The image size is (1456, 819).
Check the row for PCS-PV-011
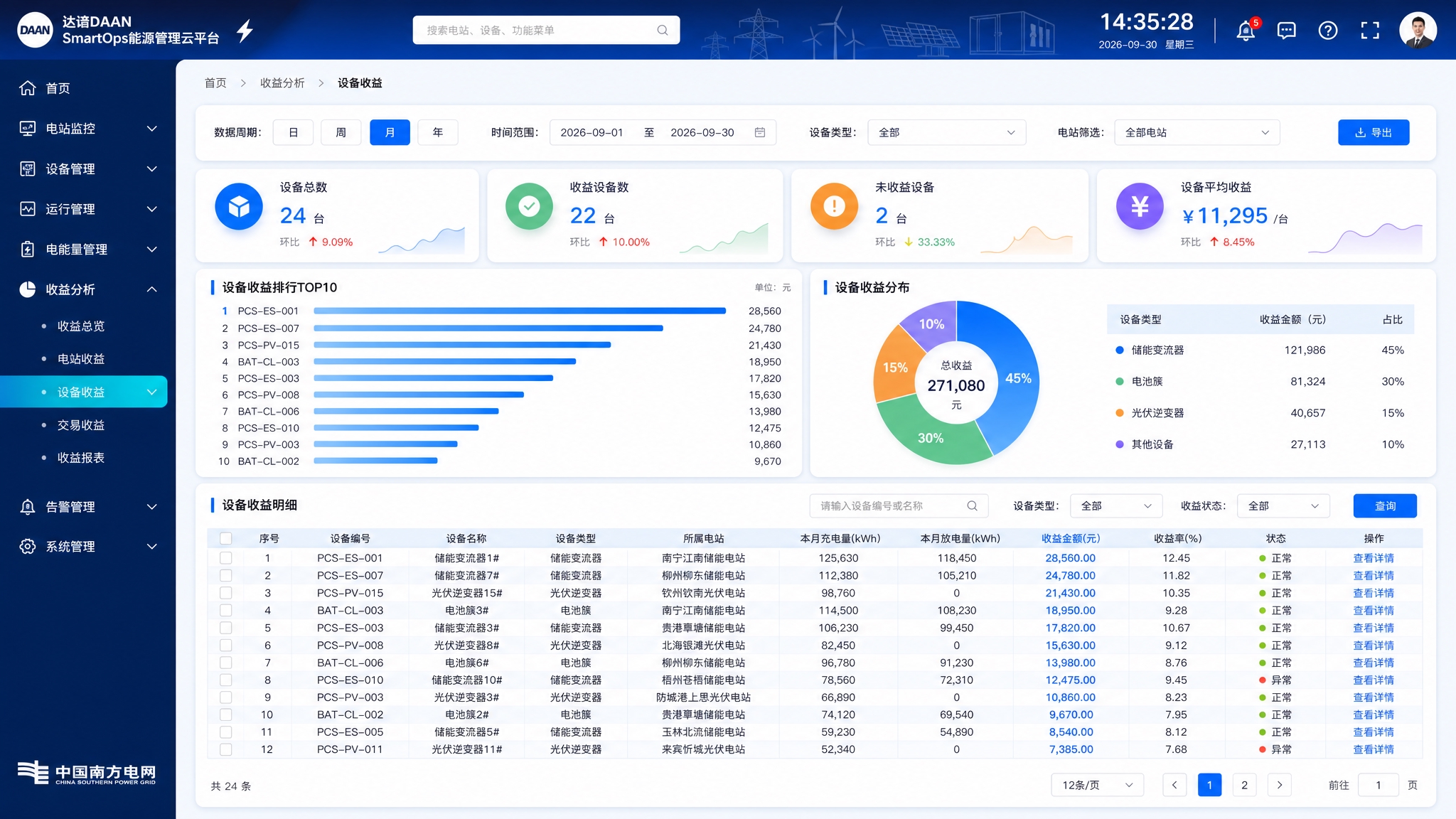click(225, 749)
